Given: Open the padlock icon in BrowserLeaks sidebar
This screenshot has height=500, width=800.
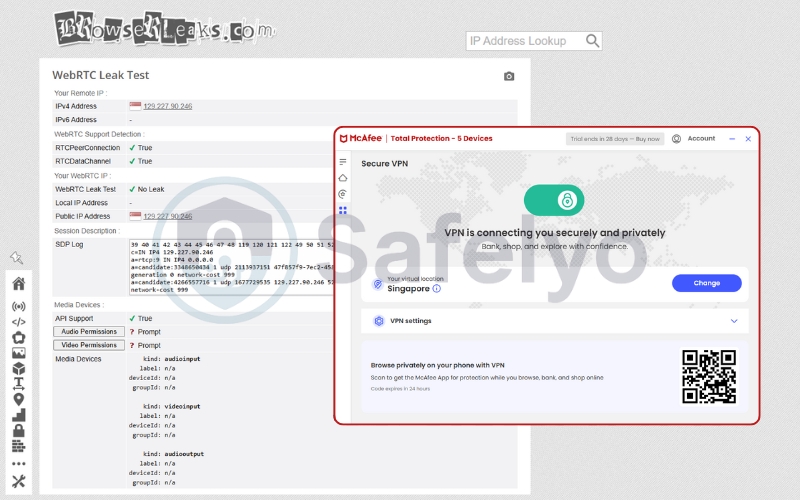Looking at the screenshot, I should [19, 431].
